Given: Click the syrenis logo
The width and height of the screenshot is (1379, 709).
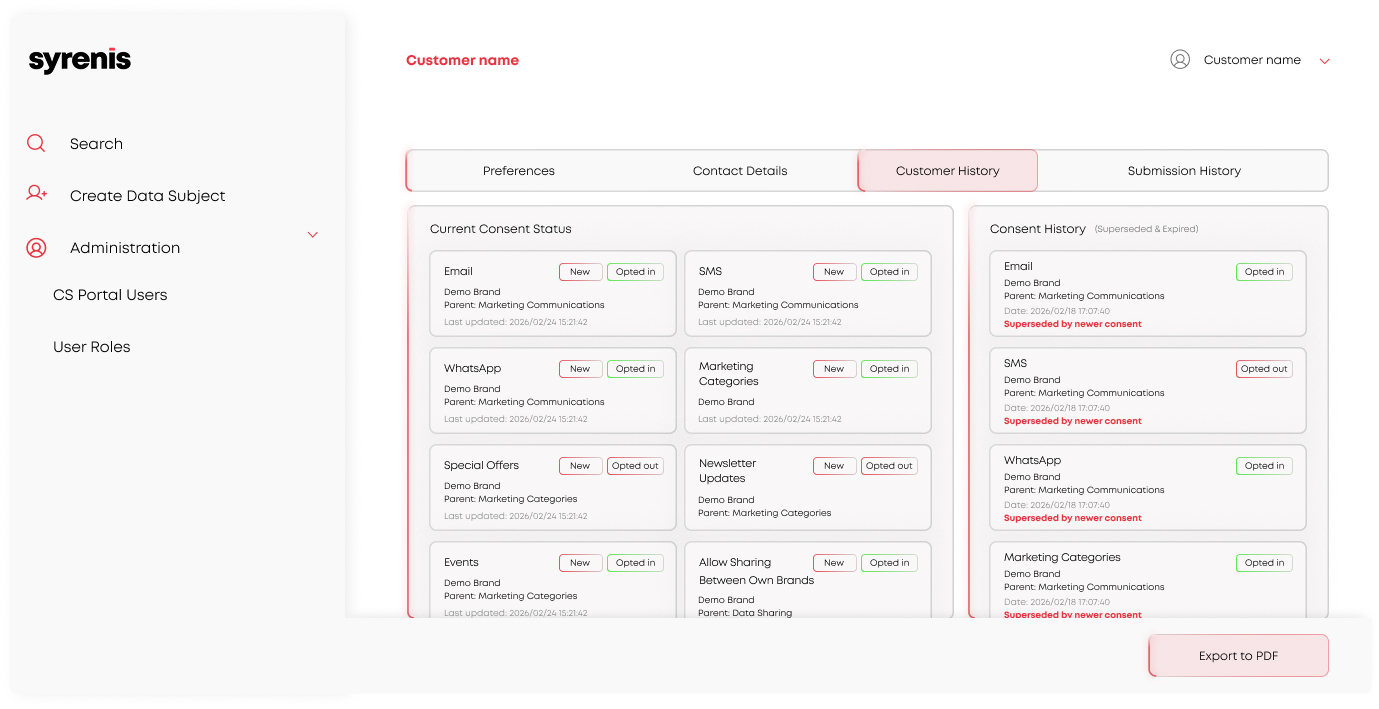Looking at the screenshot, I should pos(79,59).
